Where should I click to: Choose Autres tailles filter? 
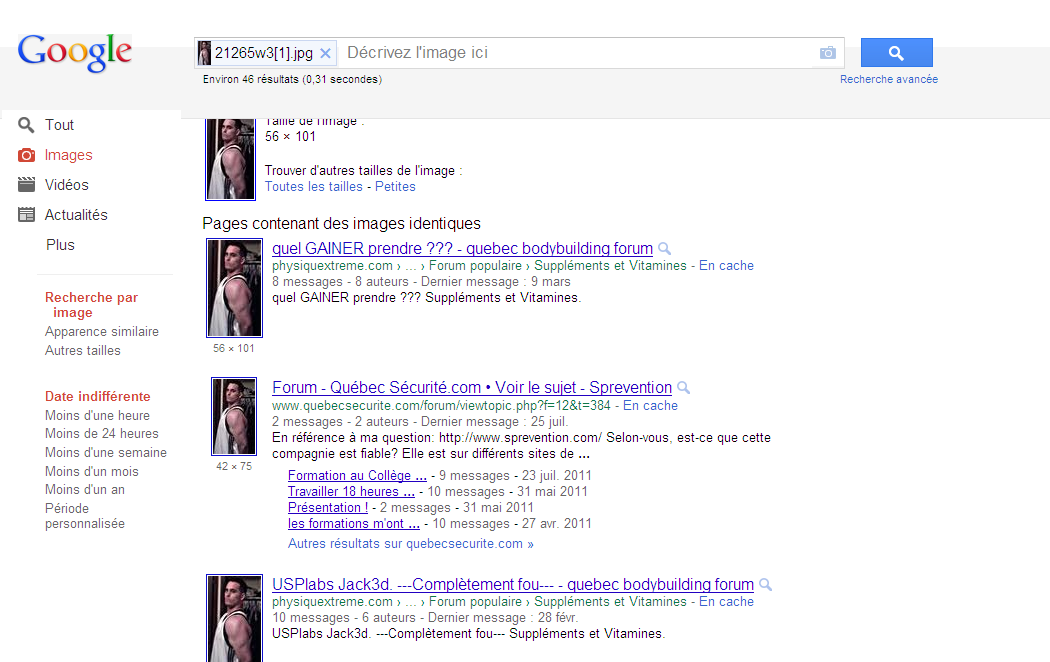[82, 350]
